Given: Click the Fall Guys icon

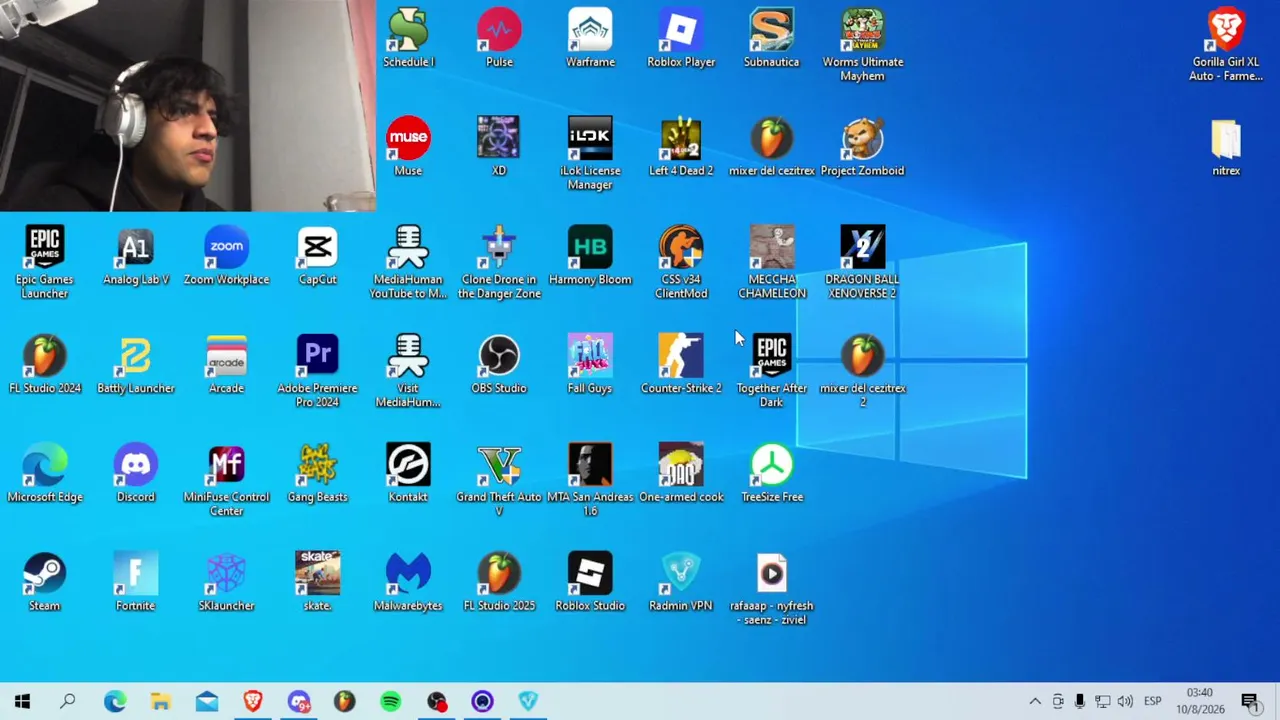Looking at the screenshot, I should 590,365.
